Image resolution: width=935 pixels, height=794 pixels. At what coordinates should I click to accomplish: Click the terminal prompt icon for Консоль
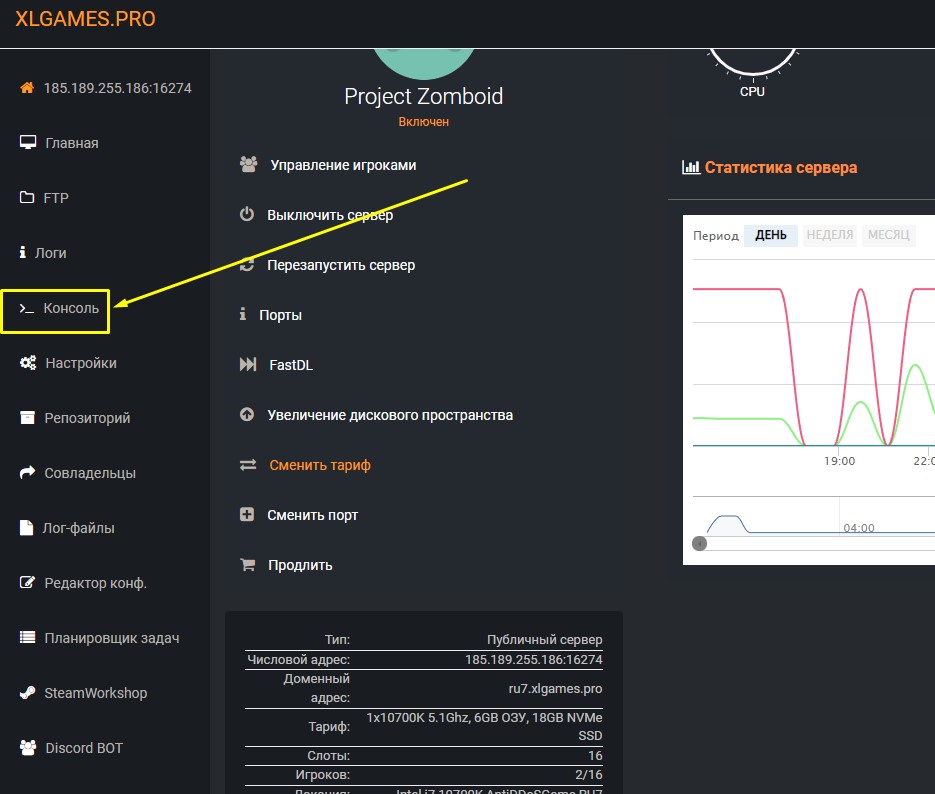tap(27, 308)
